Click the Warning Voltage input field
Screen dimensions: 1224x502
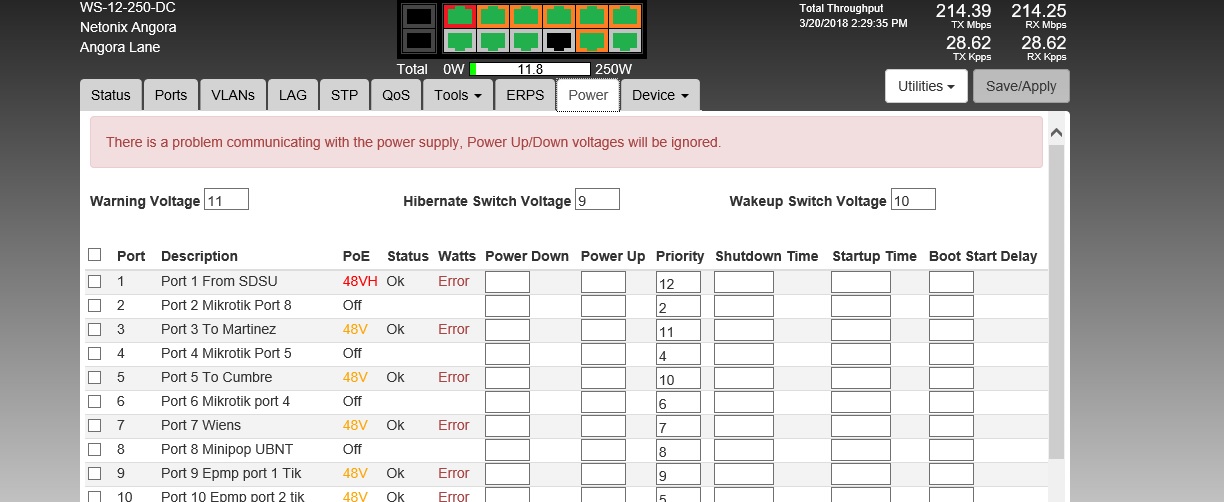(x=226, y=200)
